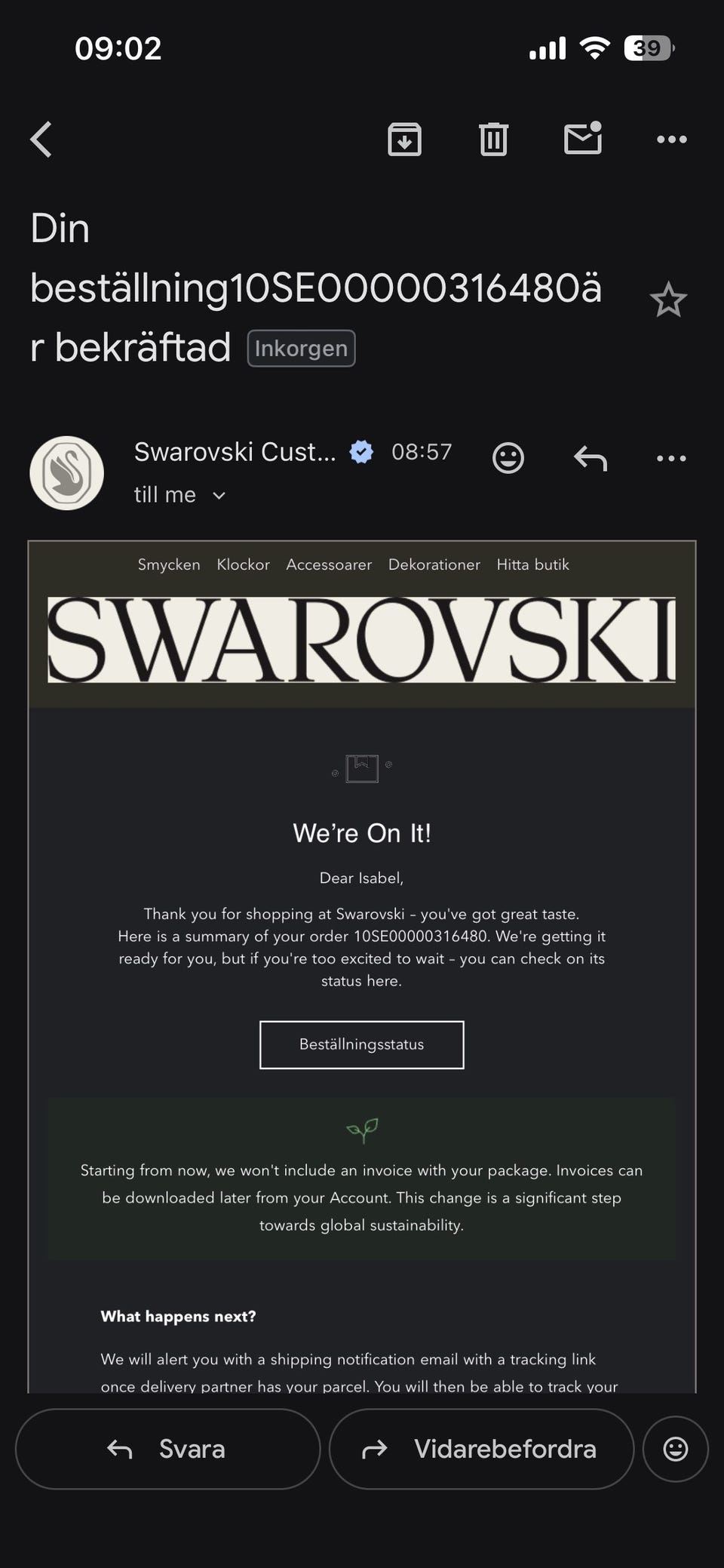
Task: Open the Smycken category link
Action: coord(169,564)
